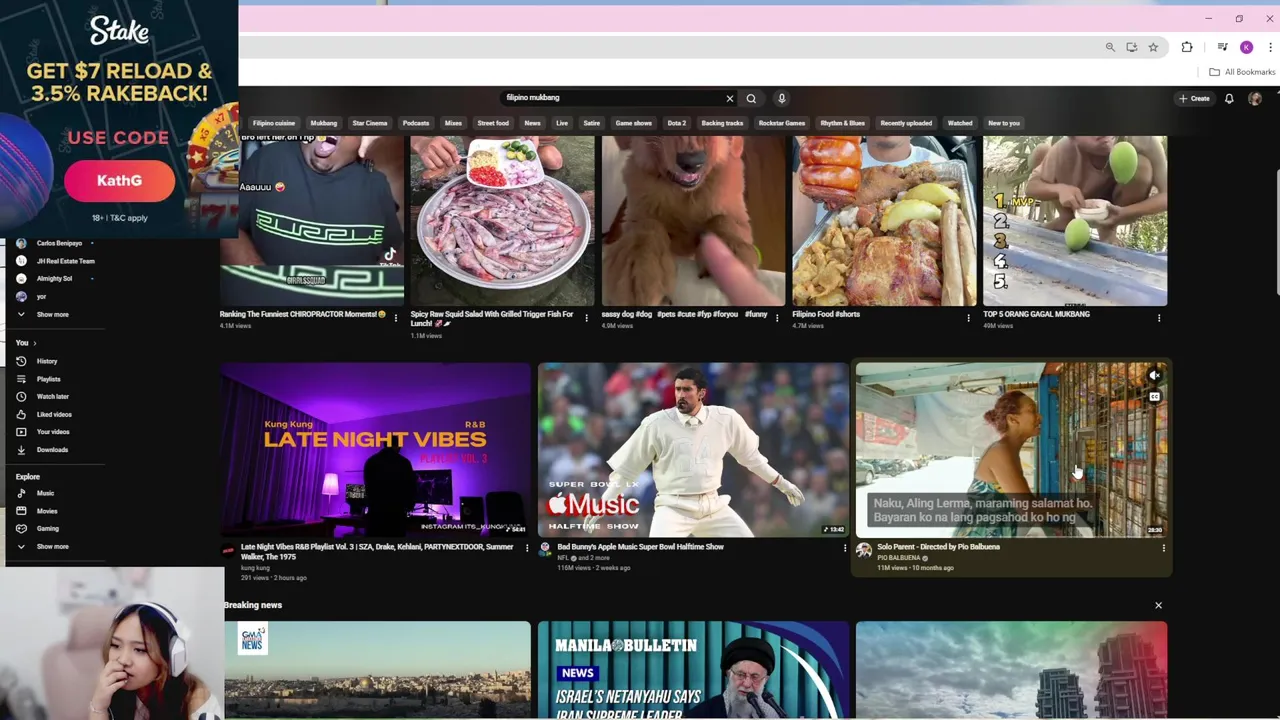
Task: Open options for Chiropractor Moments video
Action: [396, 318]
